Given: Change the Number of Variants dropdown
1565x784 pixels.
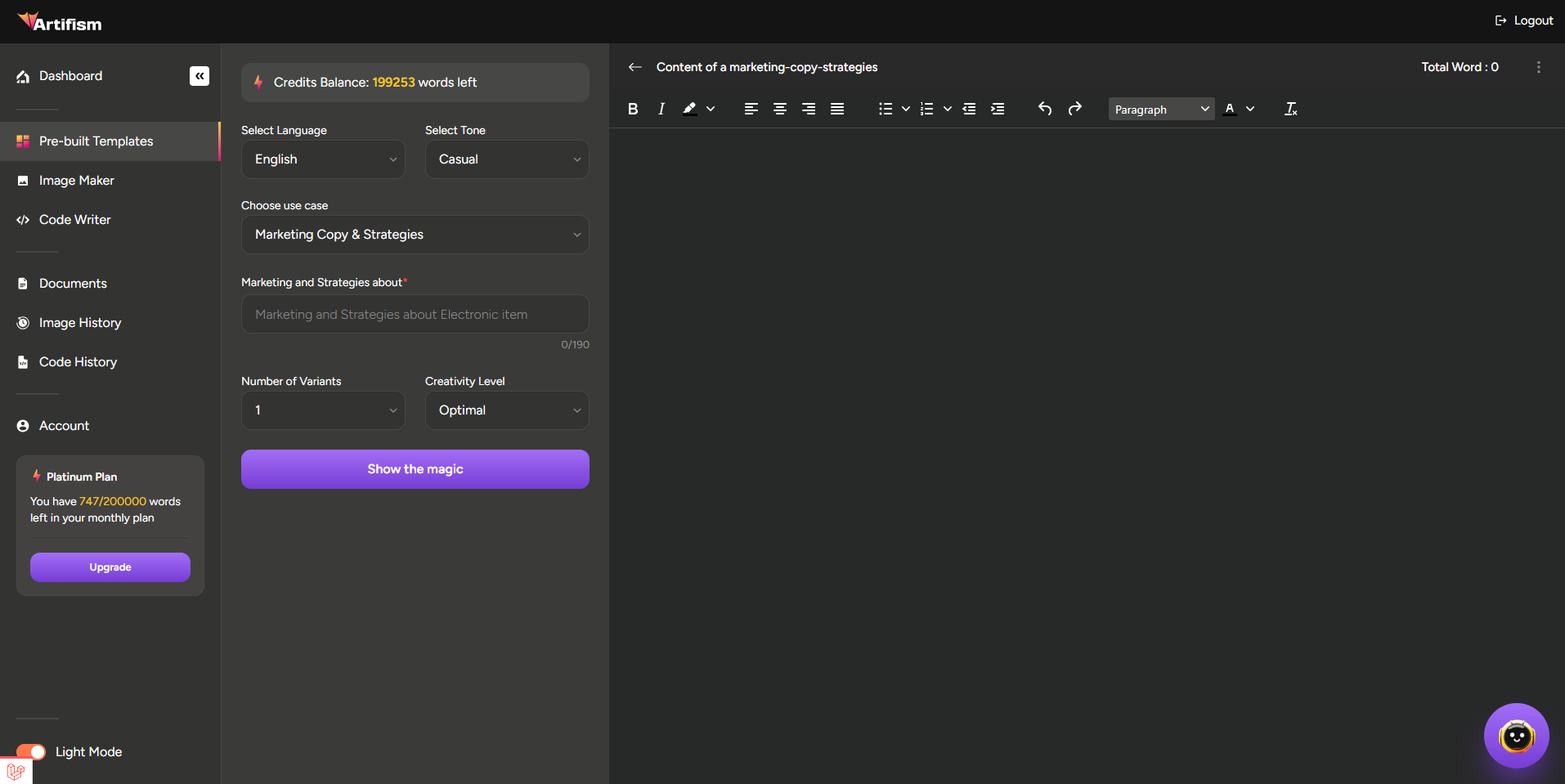Looking at the screenshot, I should (x=322, y=410).
